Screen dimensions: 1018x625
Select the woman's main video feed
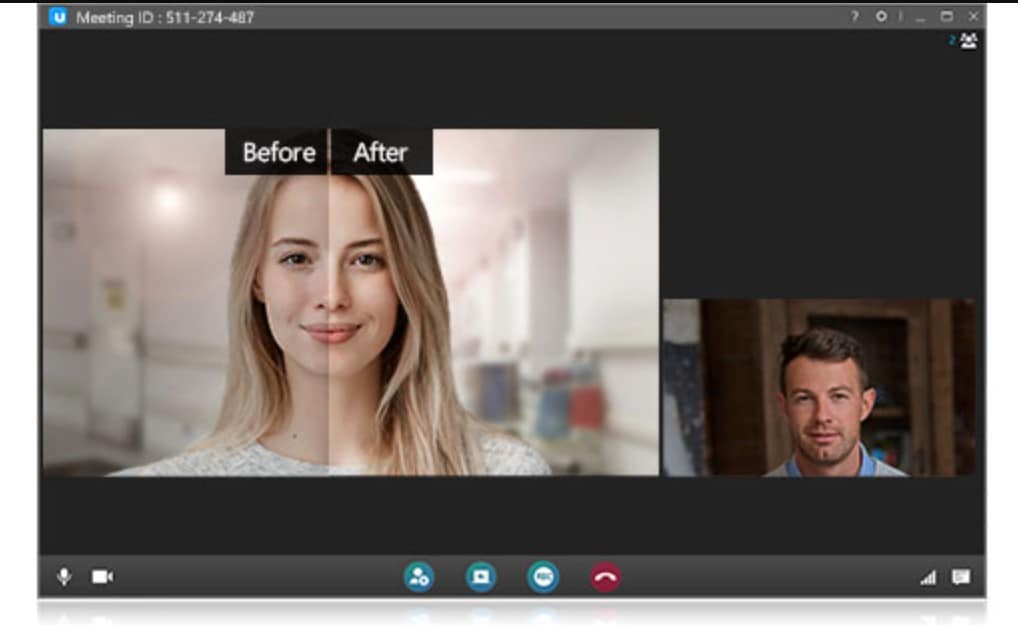coord(351,302)
